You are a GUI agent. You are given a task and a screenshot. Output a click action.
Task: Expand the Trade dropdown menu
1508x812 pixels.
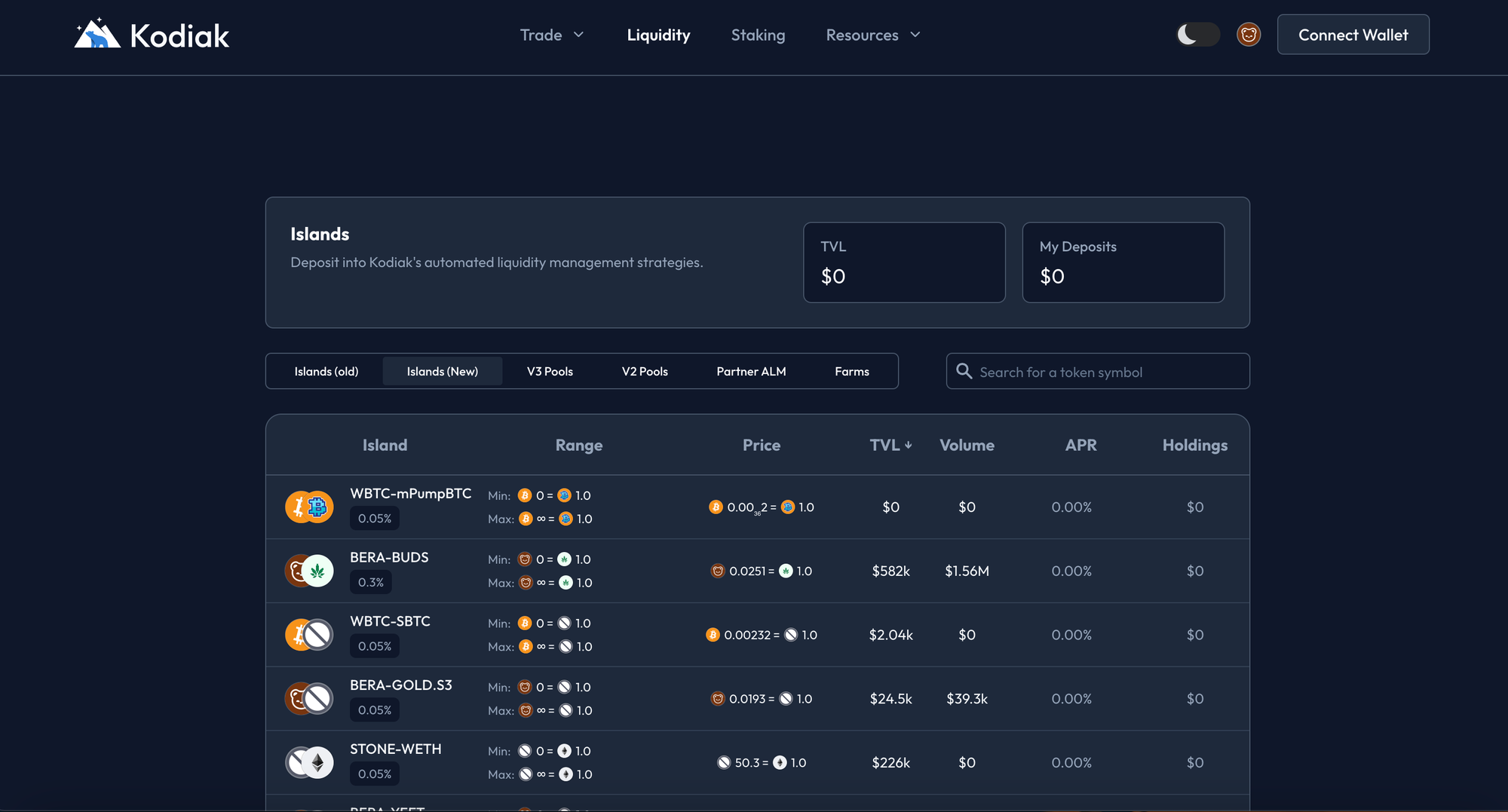(x=552, y=35)
